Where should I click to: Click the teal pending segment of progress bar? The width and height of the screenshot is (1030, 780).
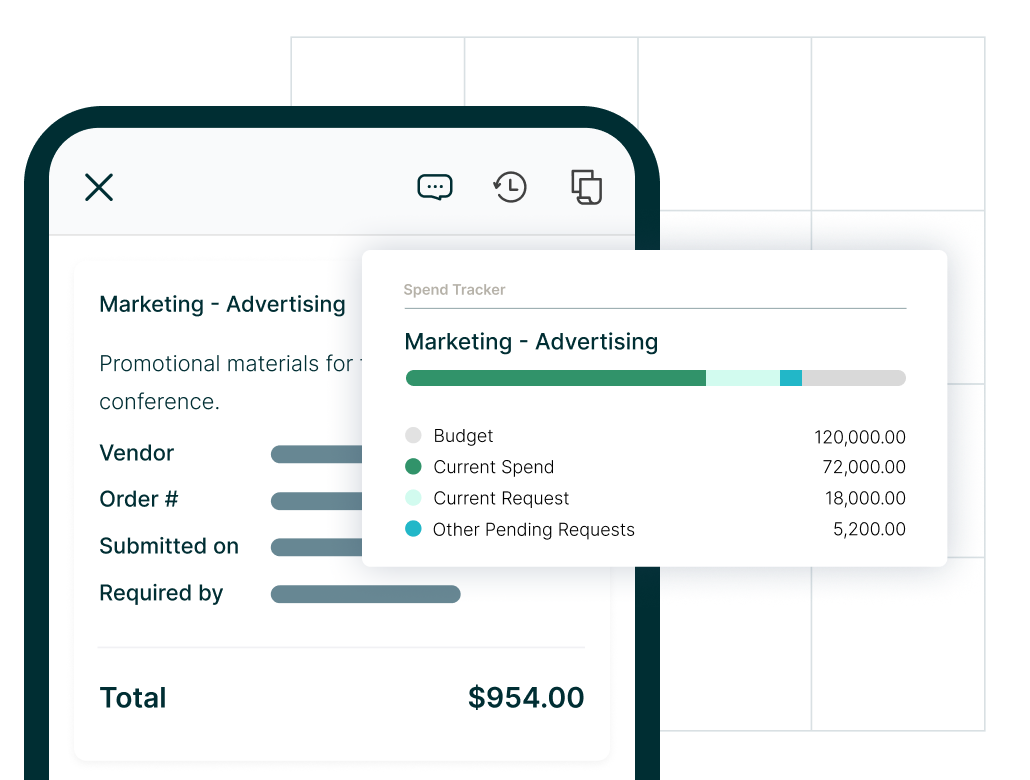coord(791,378)
